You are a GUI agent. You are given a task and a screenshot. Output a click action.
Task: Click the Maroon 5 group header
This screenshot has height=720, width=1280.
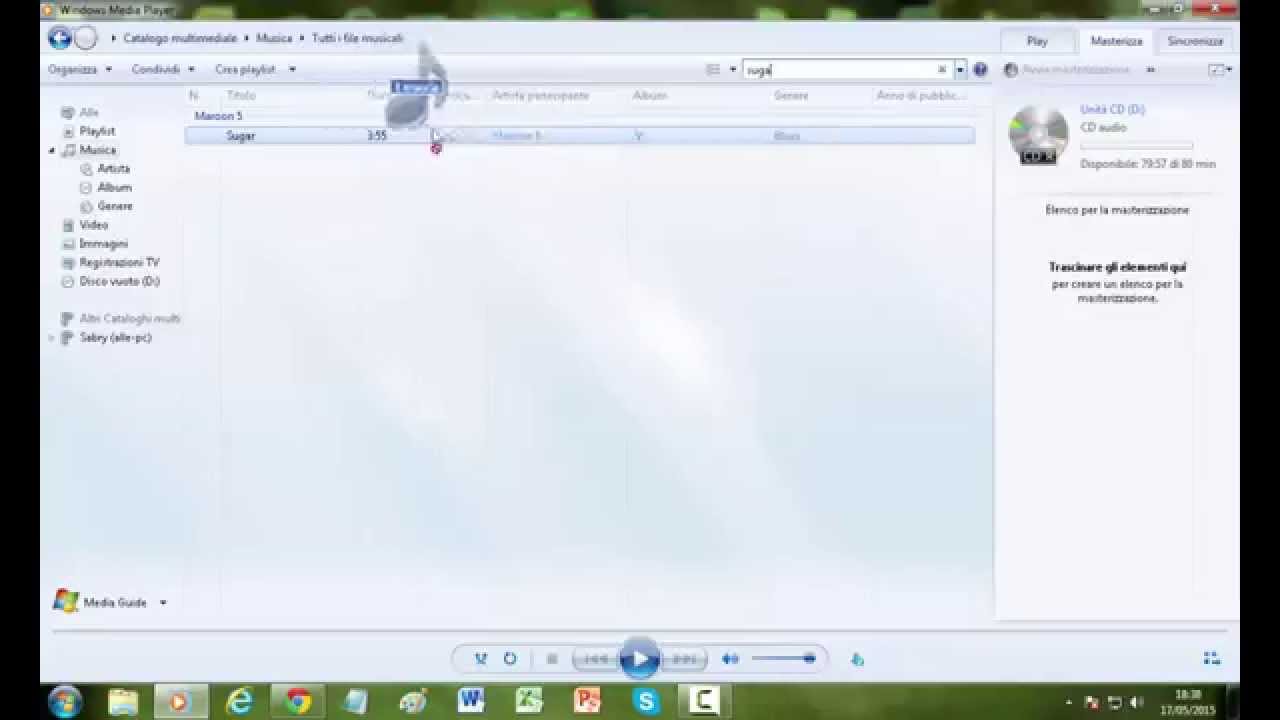(218, 116)
